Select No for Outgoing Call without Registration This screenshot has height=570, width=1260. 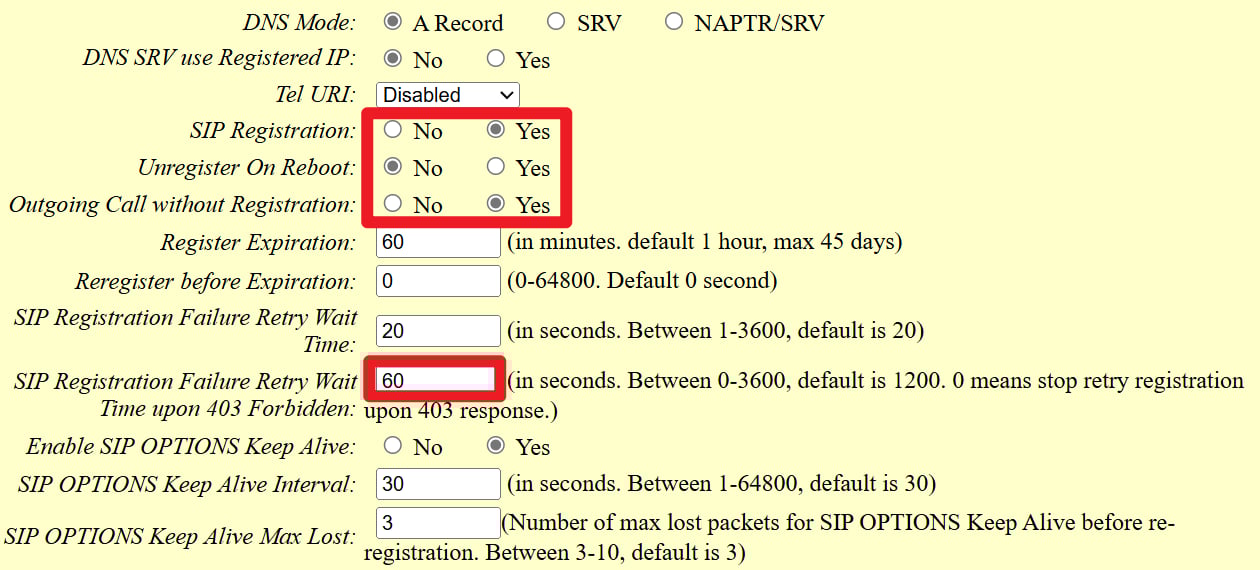pos(393,203)
